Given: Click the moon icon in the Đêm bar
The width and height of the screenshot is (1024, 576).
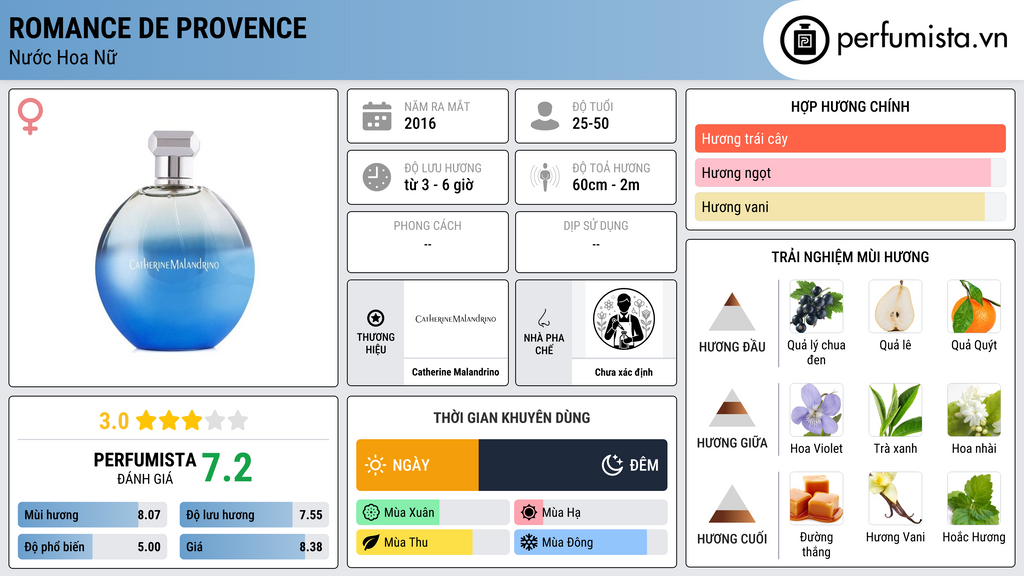Looking at the screenshot, I should 612,465.
